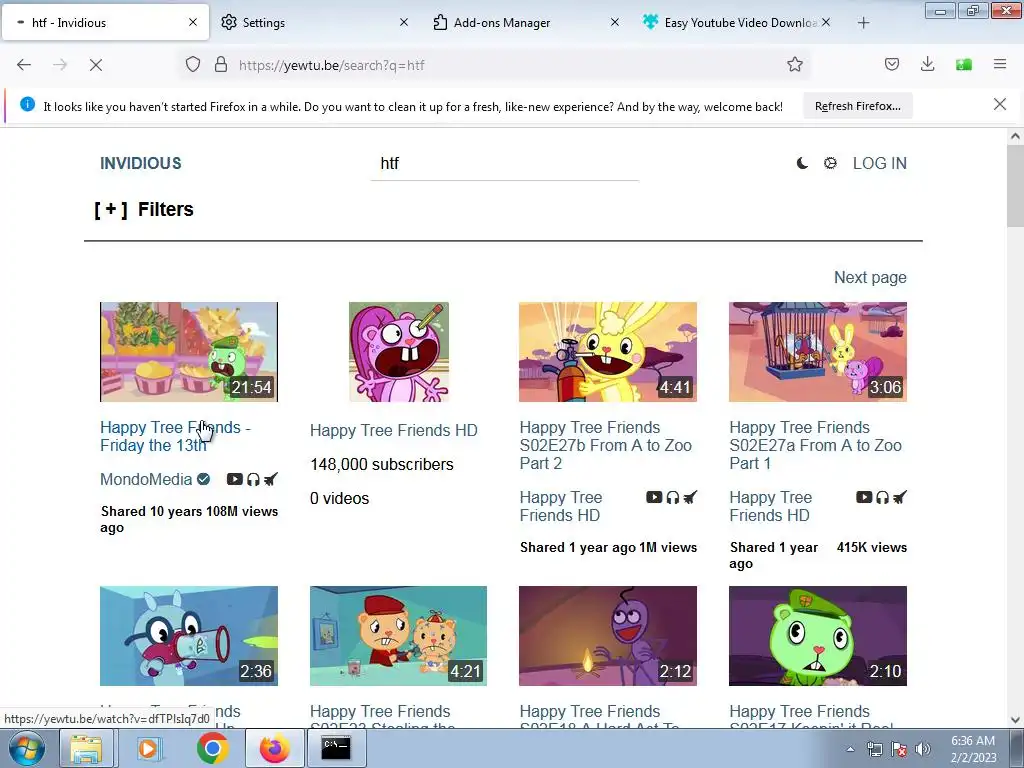1024x768 pixels.
Task: Open Happy Tree Friends HD channel title
Action: click(x=394, y=430)
